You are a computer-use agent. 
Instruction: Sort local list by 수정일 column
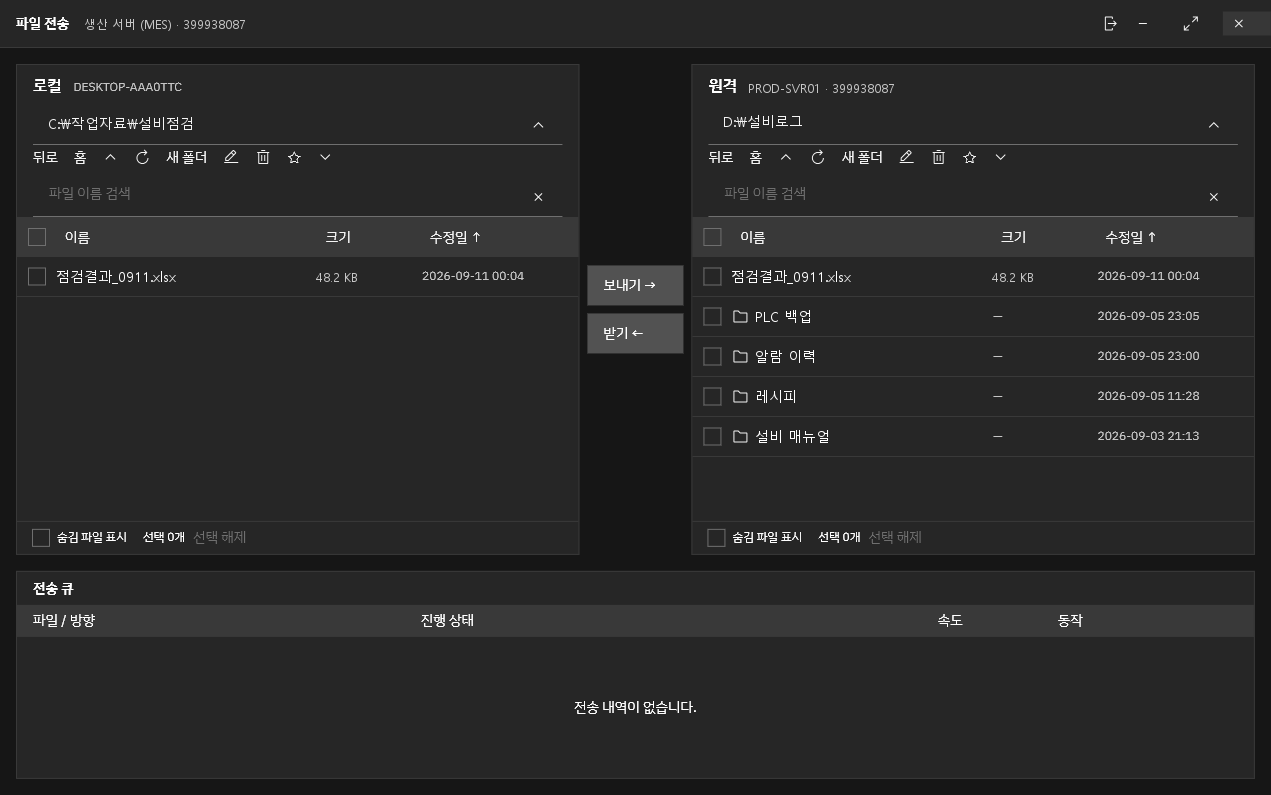[x=455, y=237]
